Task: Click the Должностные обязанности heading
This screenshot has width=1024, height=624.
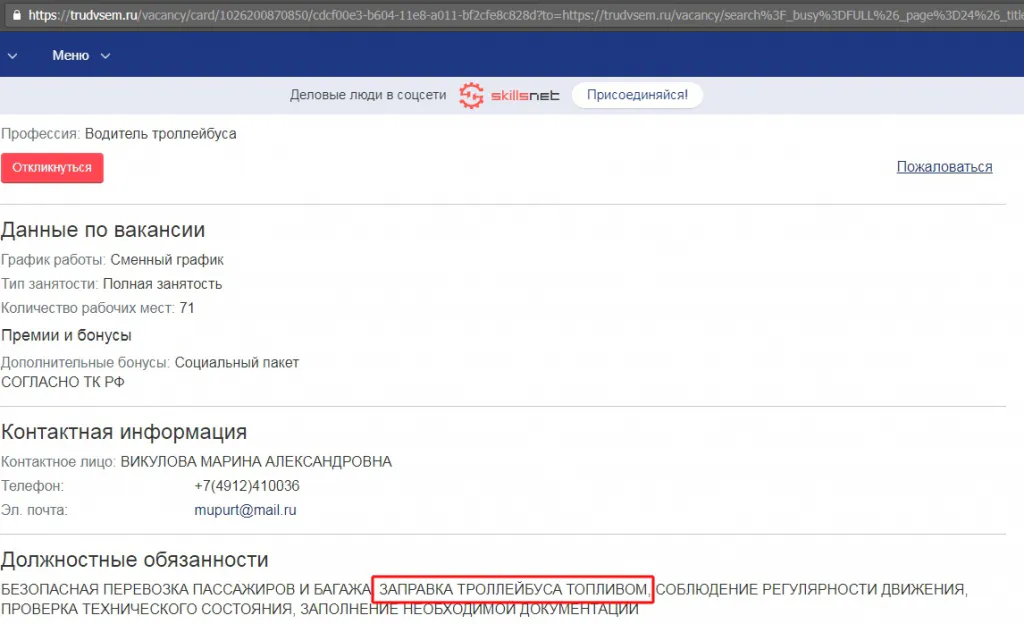Action: click(x=135, y=559)
